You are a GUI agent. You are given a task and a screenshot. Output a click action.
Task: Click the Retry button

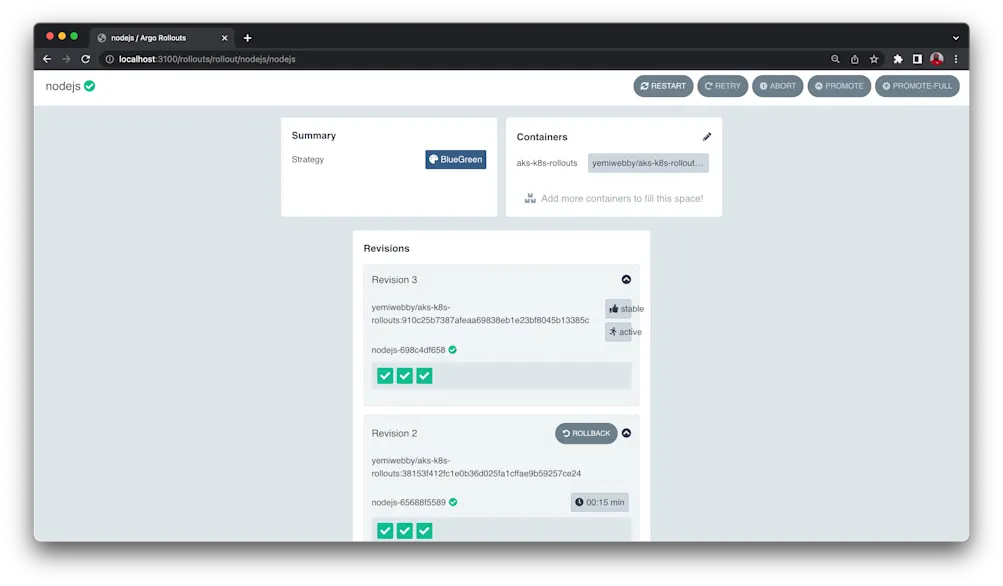click(722, 86)
